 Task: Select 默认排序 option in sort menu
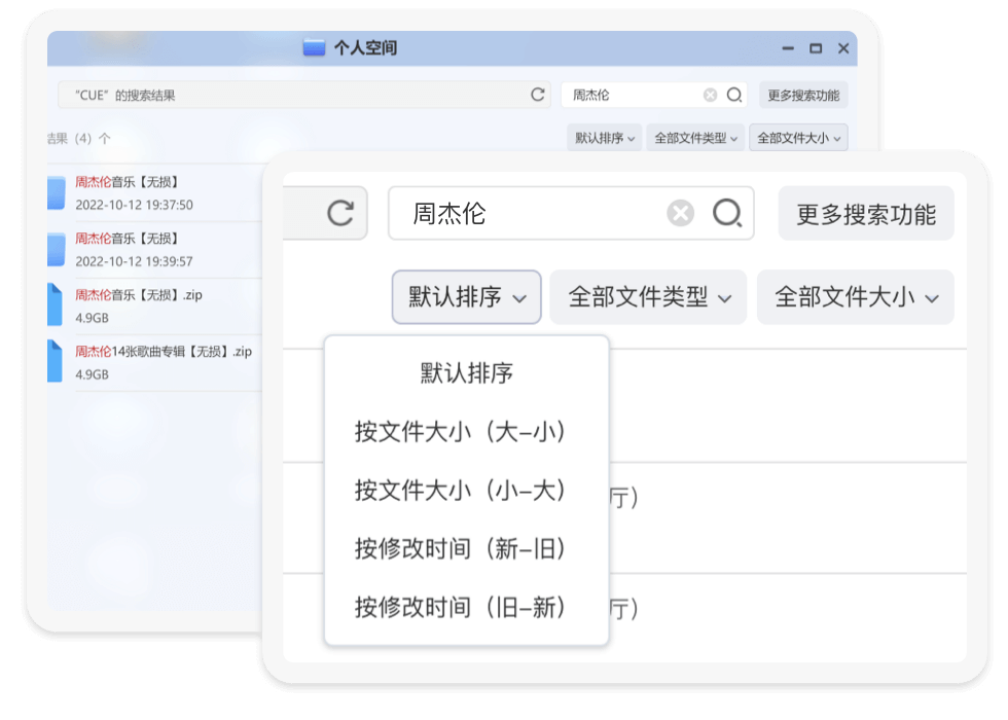[x=467, y=373]
